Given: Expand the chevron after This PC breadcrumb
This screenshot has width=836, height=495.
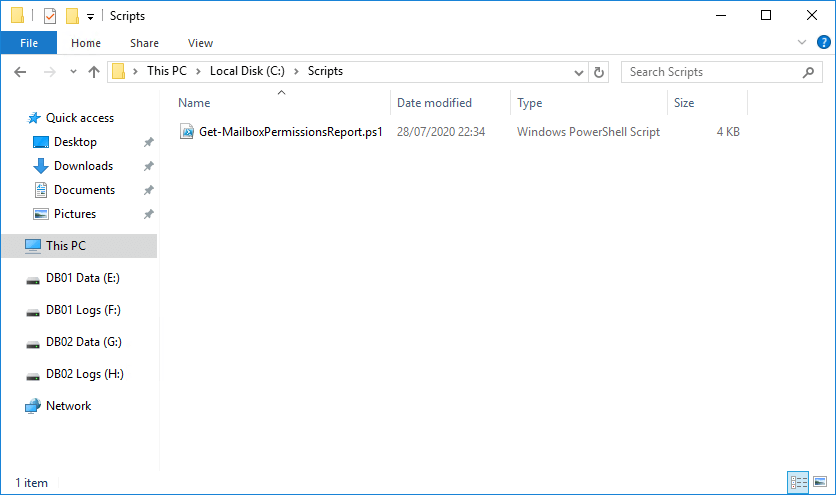Looking at the screenshot, I should click(198, 71).
